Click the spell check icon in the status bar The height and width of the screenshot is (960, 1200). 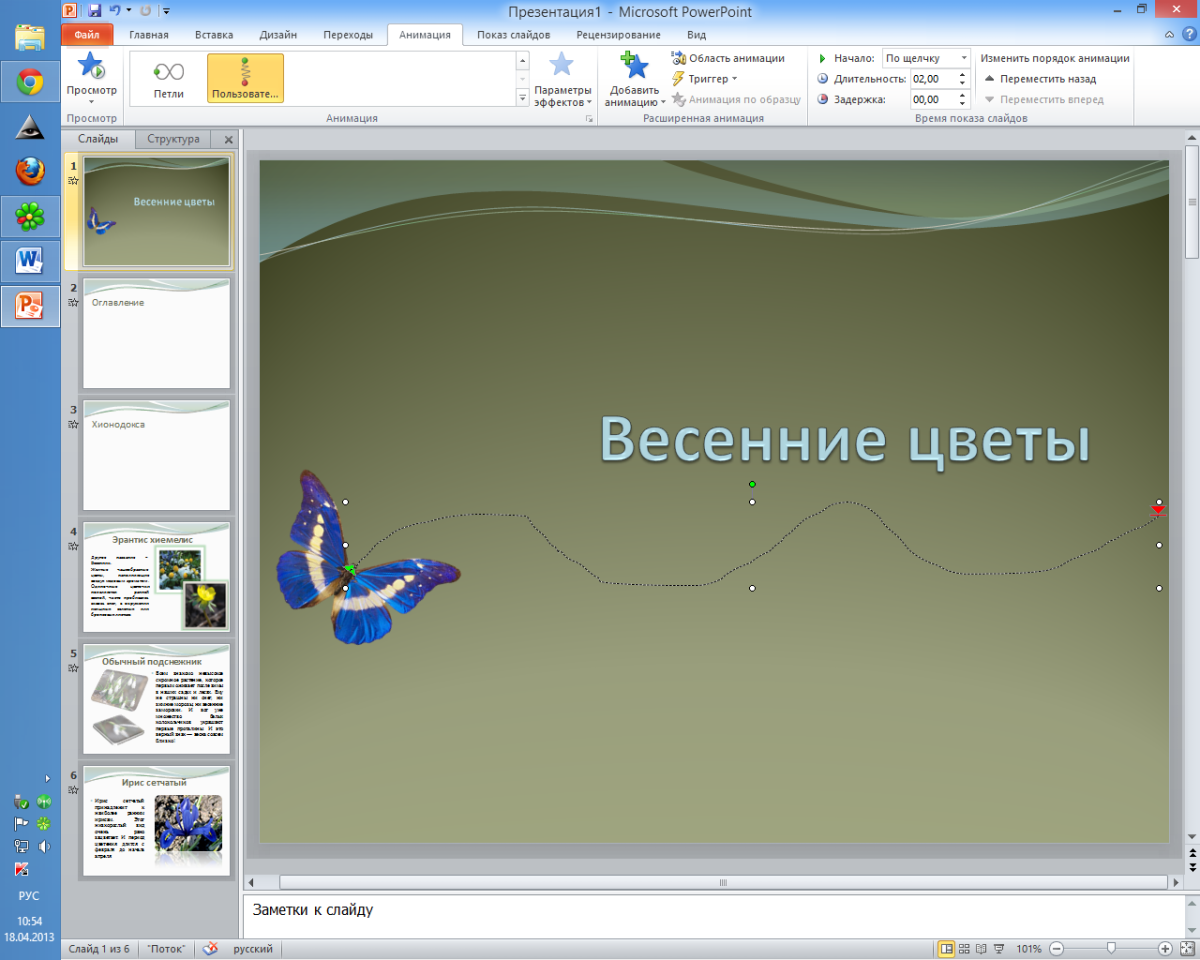pos(209,948)
